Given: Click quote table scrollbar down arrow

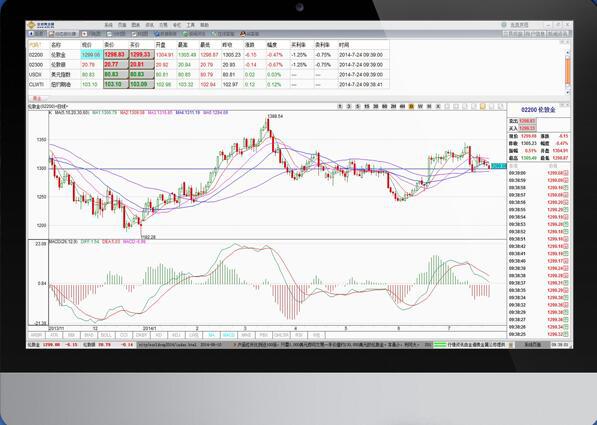Looking at the screenshot, I should click(568, 92).
